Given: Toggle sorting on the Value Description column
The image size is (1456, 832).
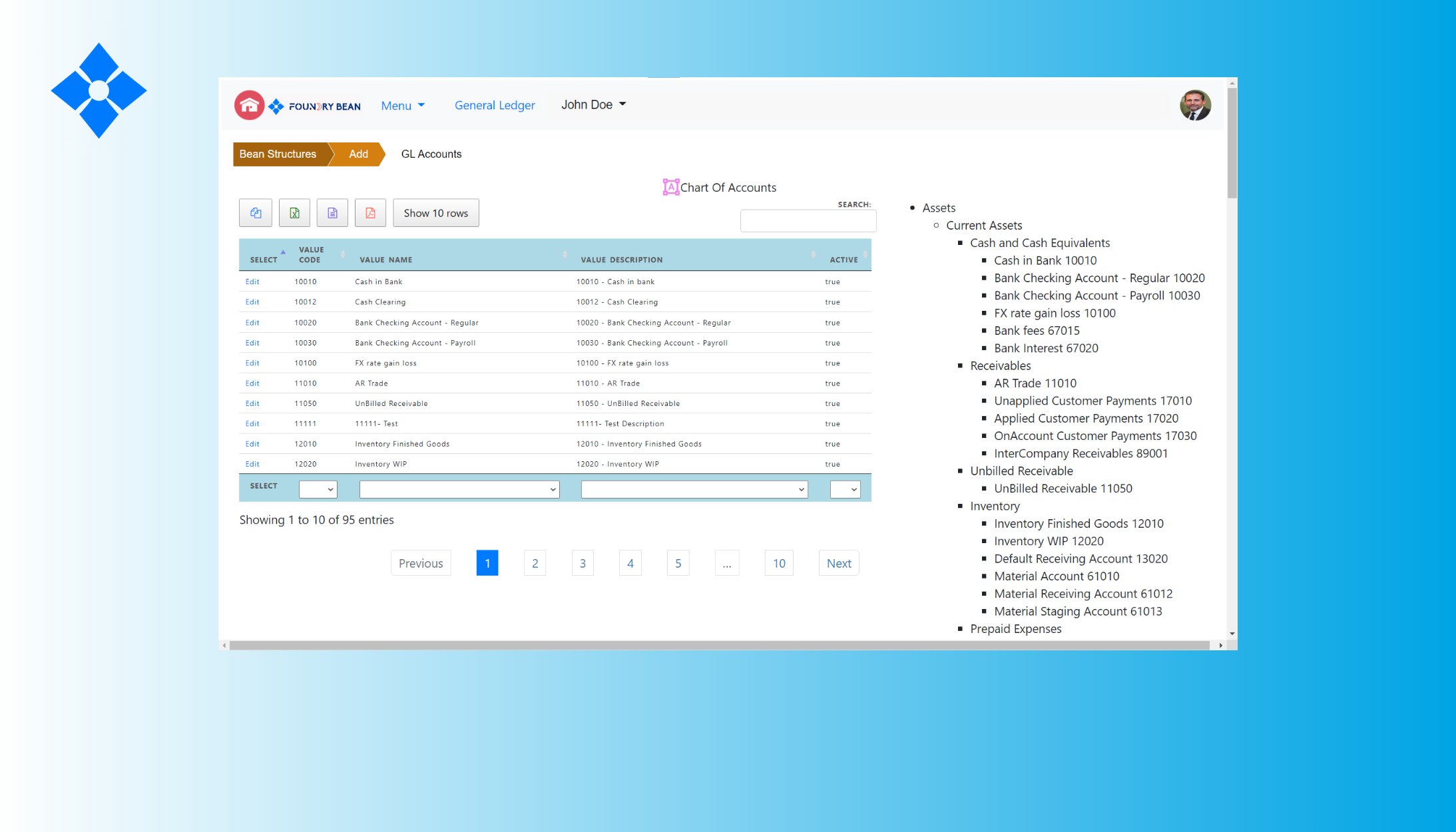Looking at the screenshot, I should pos(813,254).
